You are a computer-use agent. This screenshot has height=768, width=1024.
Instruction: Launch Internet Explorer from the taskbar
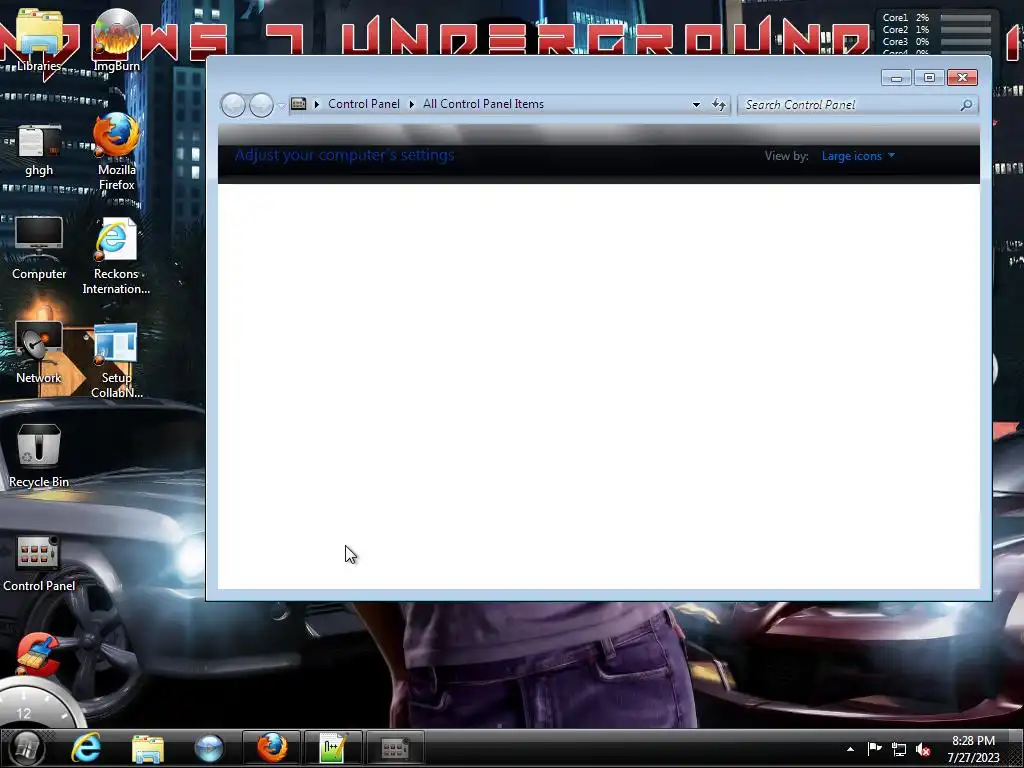click(x=86, y=748)
